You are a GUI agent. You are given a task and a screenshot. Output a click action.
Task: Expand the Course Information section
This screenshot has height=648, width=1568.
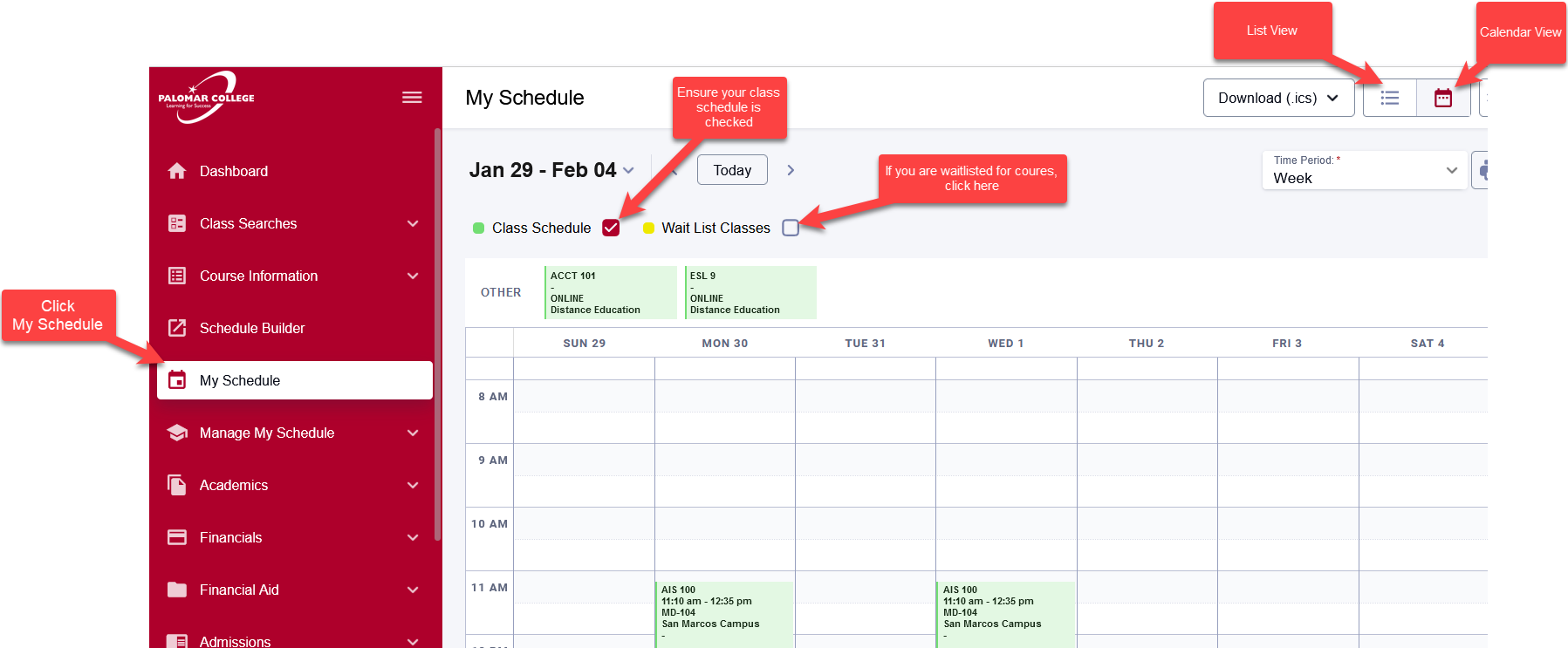click(294, 276)
